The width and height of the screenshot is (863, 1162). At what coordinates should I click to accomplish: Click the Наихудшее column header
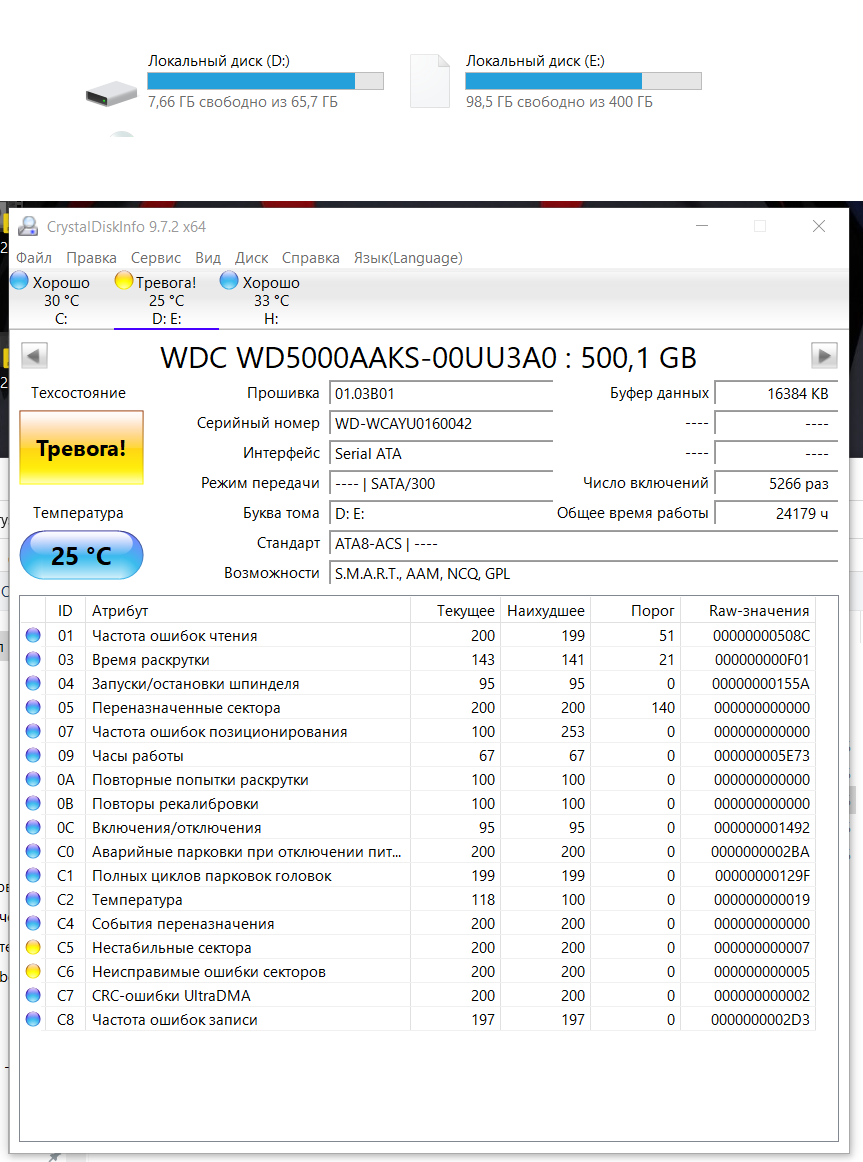[546, 611]
